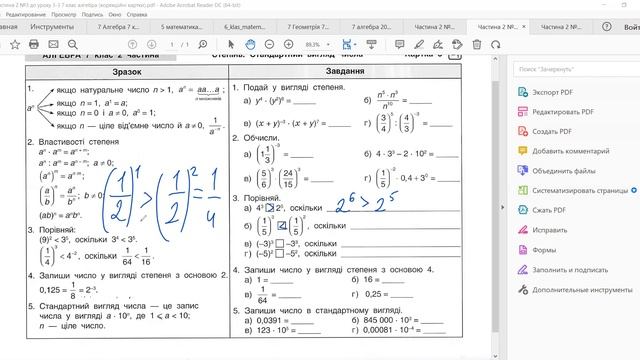Go to previous page arrow
The height and width of the screenshot is (360, 640).
[x=132, y=44]
